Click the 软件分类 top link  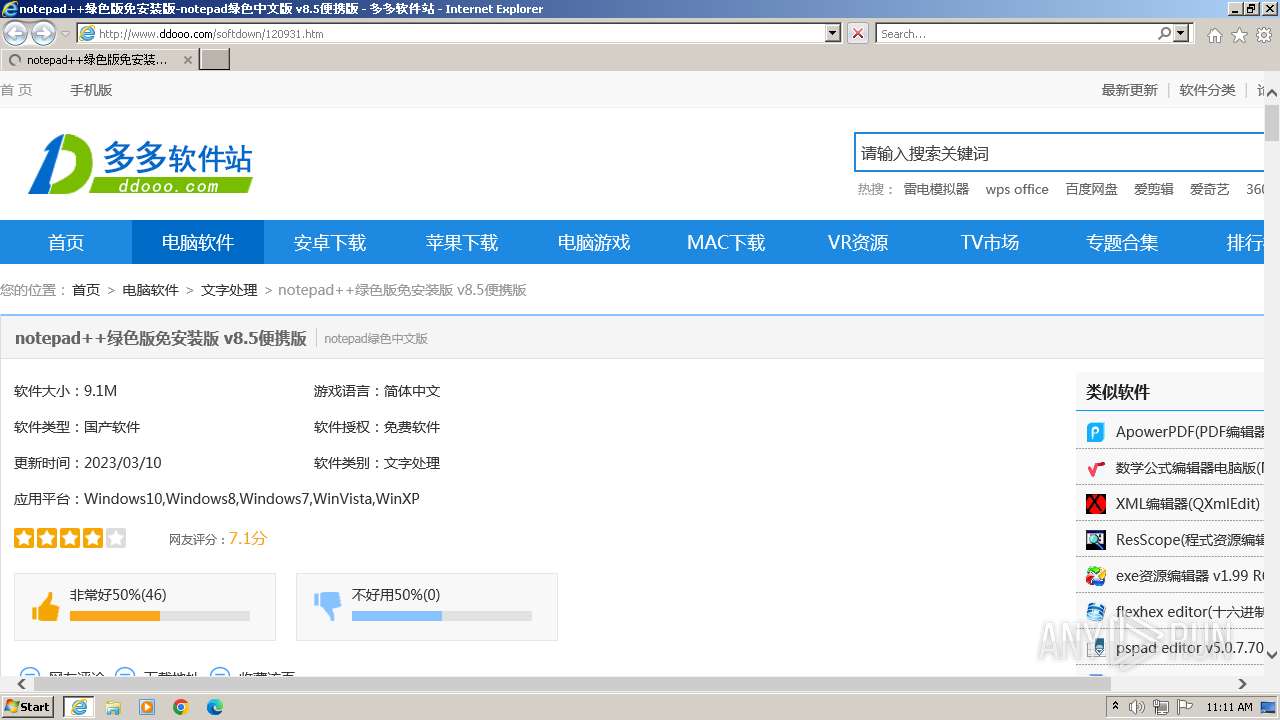(x=1207, y=90)
